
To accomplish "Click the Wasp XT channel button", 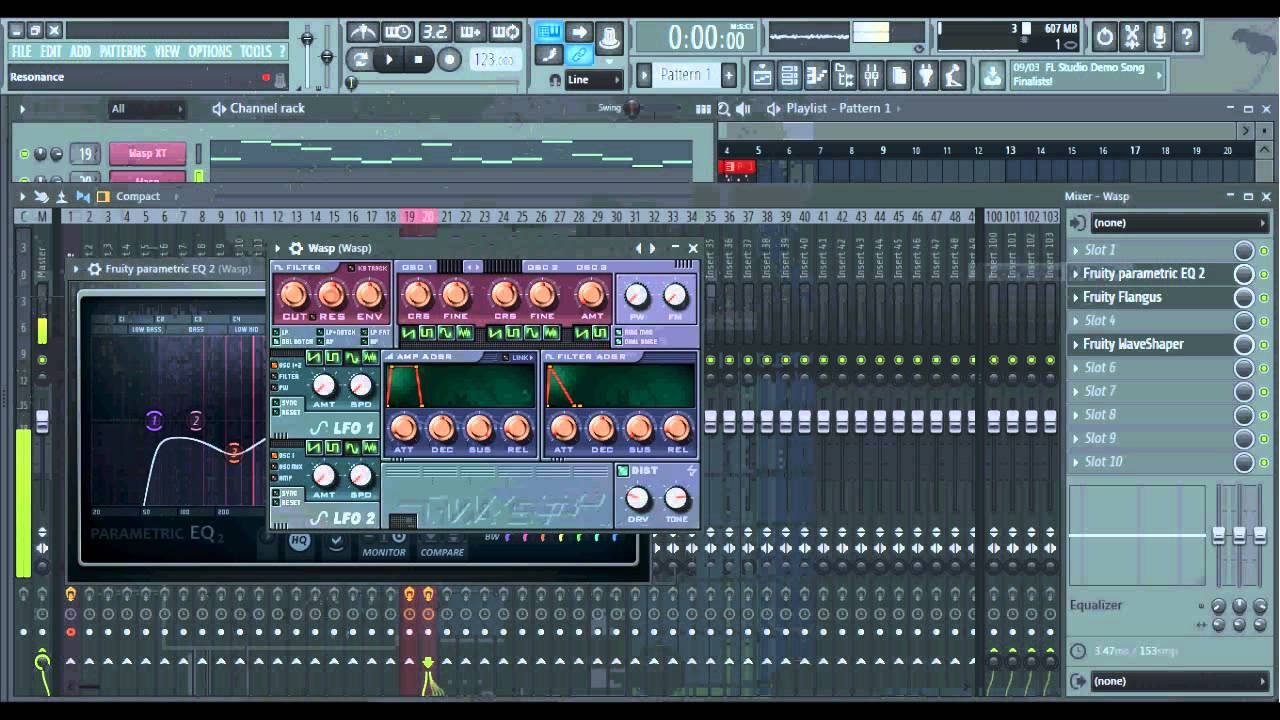I will tap(147, 154).
